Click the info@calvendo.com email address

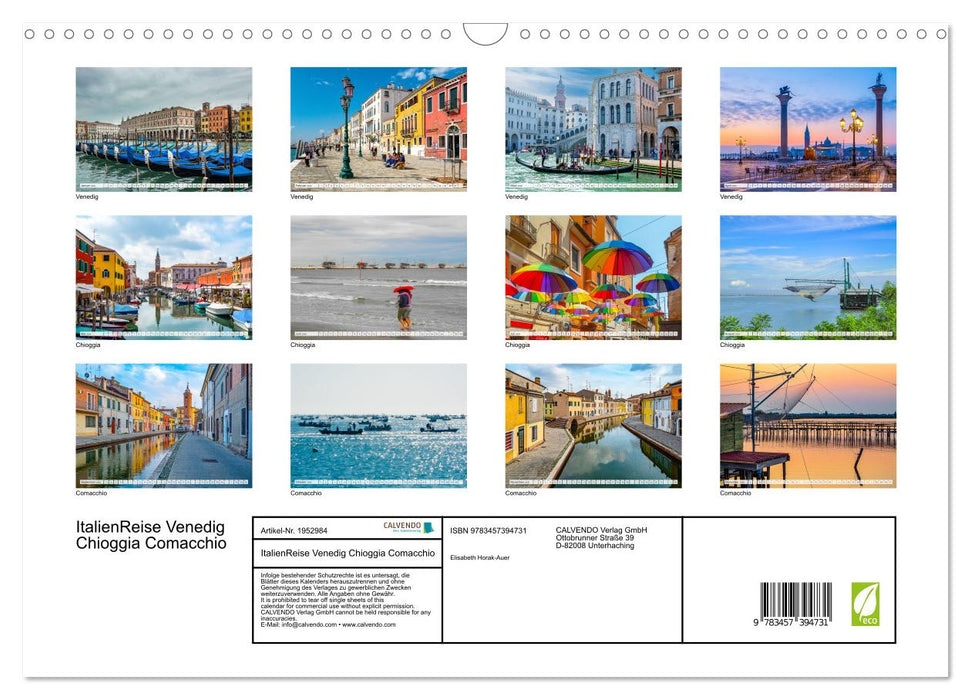pos(311,625)
